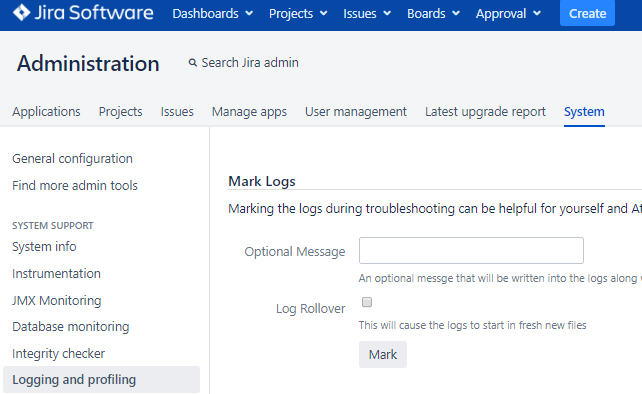Select the Latest upgrade report tab
This screenshot has height=394, width=642.
click(x=485, y=112)
